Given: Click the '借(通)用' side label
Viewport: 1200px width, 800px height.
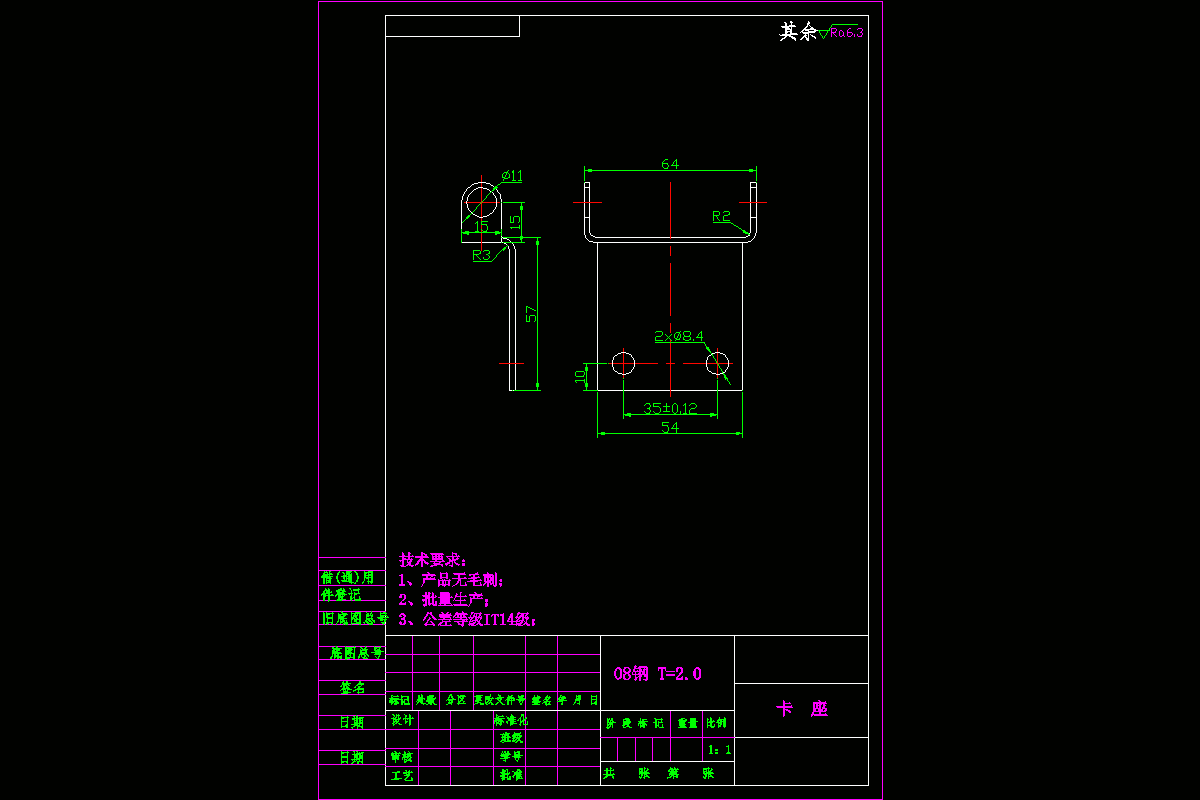Looking at the screenshot, I should tap(347, 578).
